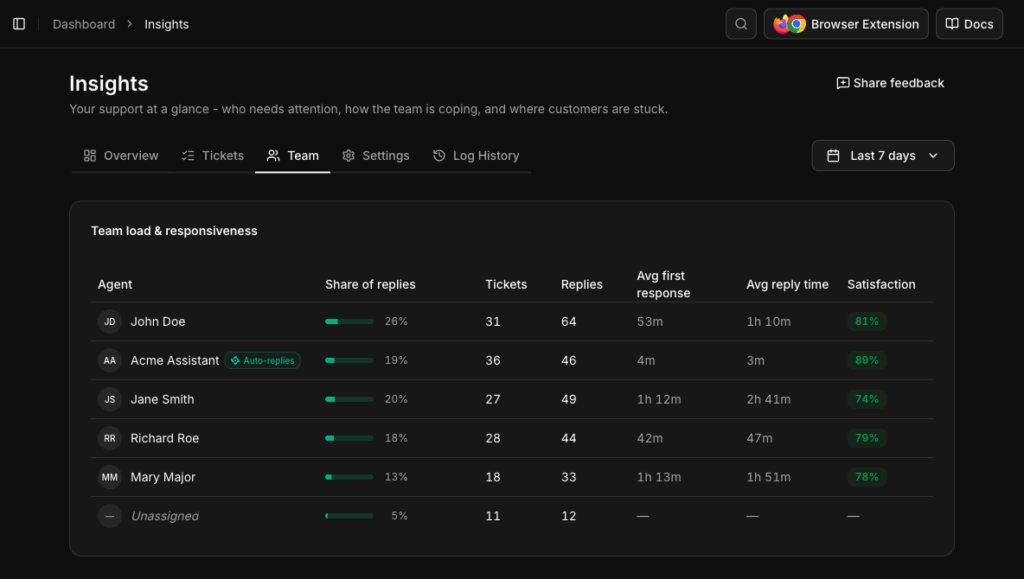Click the Avg reply time header
Screen dimensions: 1024x579
click(x=788, y=285)
